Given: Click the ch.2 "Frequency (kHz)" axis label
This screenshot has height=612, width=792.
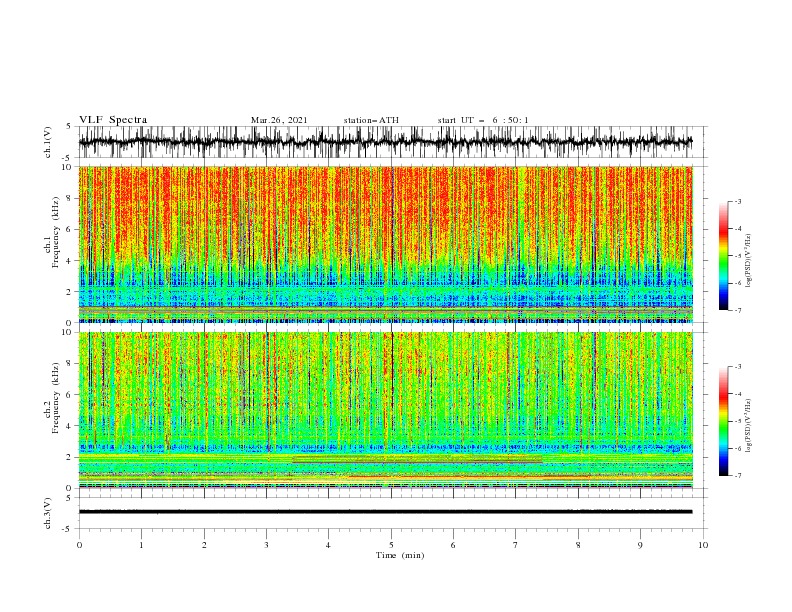Looking at the screenshot, I should point(55,397).
